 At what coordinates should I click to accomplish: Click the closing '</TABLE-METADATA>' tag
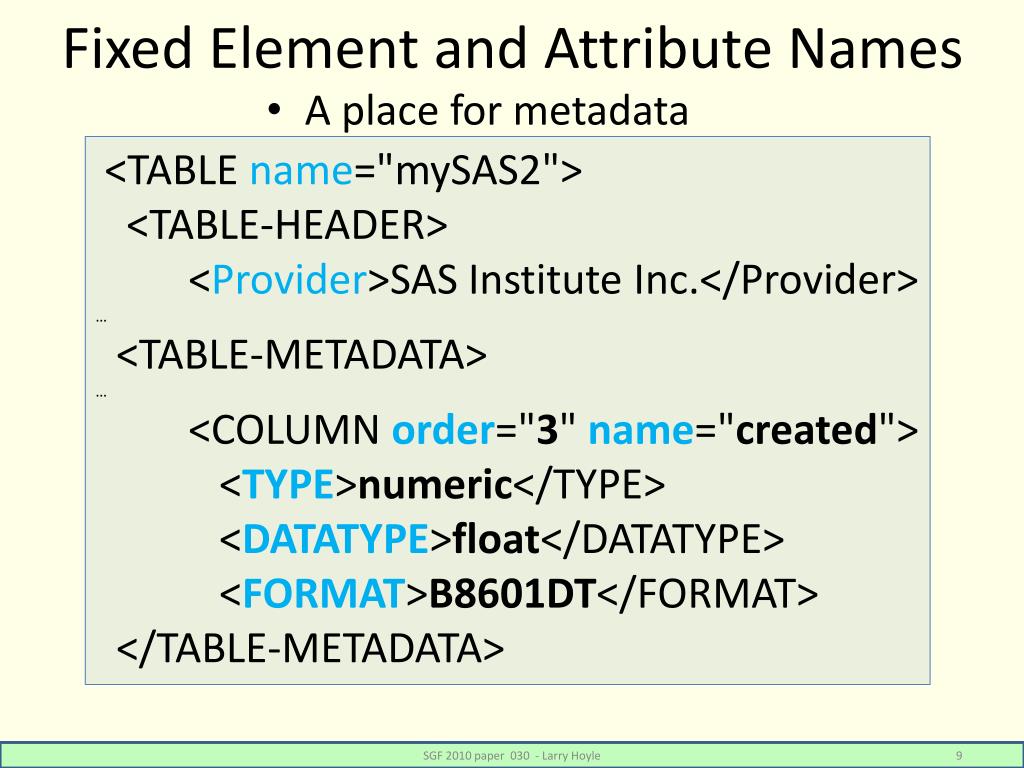(x=310, y=648)
